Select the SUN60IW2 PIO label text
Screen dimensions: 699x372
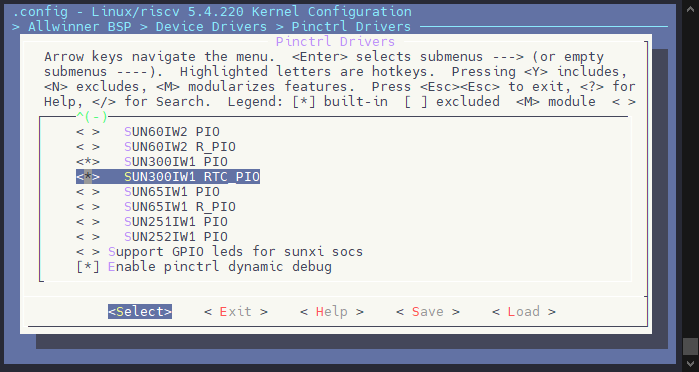(172, 132)
